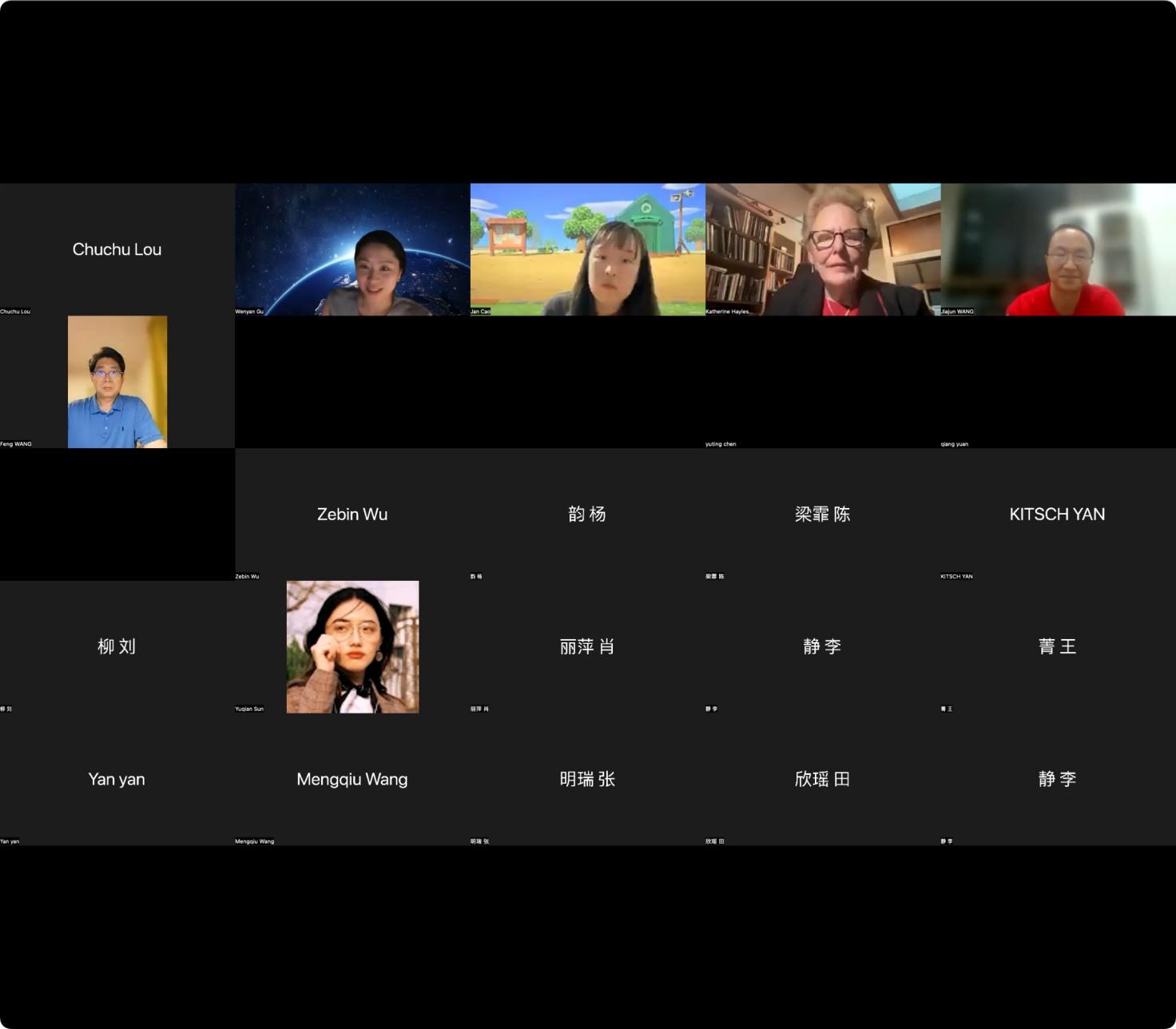Click Mengqiu Wang's participant tile
This screenshot has width=1176, height=1029.
(352, 779)
